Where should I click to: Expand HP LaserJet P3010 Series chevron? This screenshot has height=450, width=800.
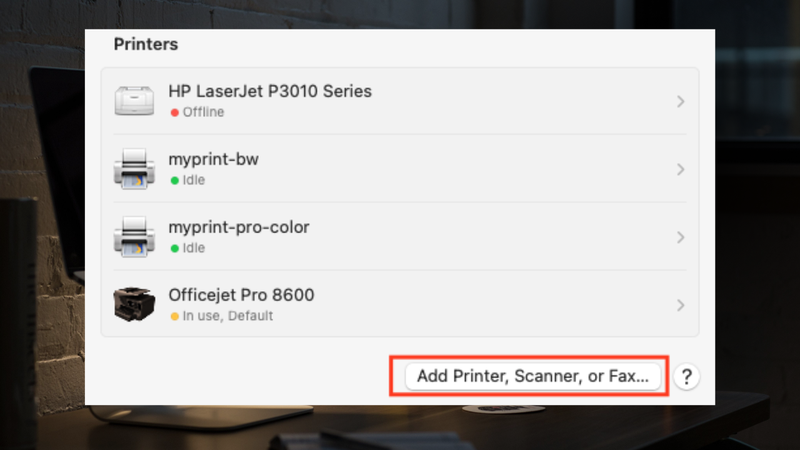pos(680,101)
